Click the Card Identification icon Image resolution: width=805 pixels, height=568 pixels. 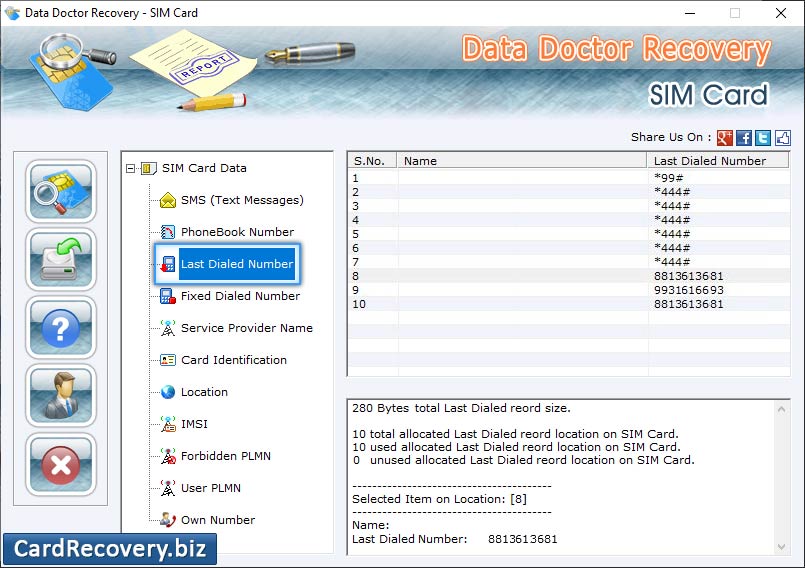tap(168, 360)
